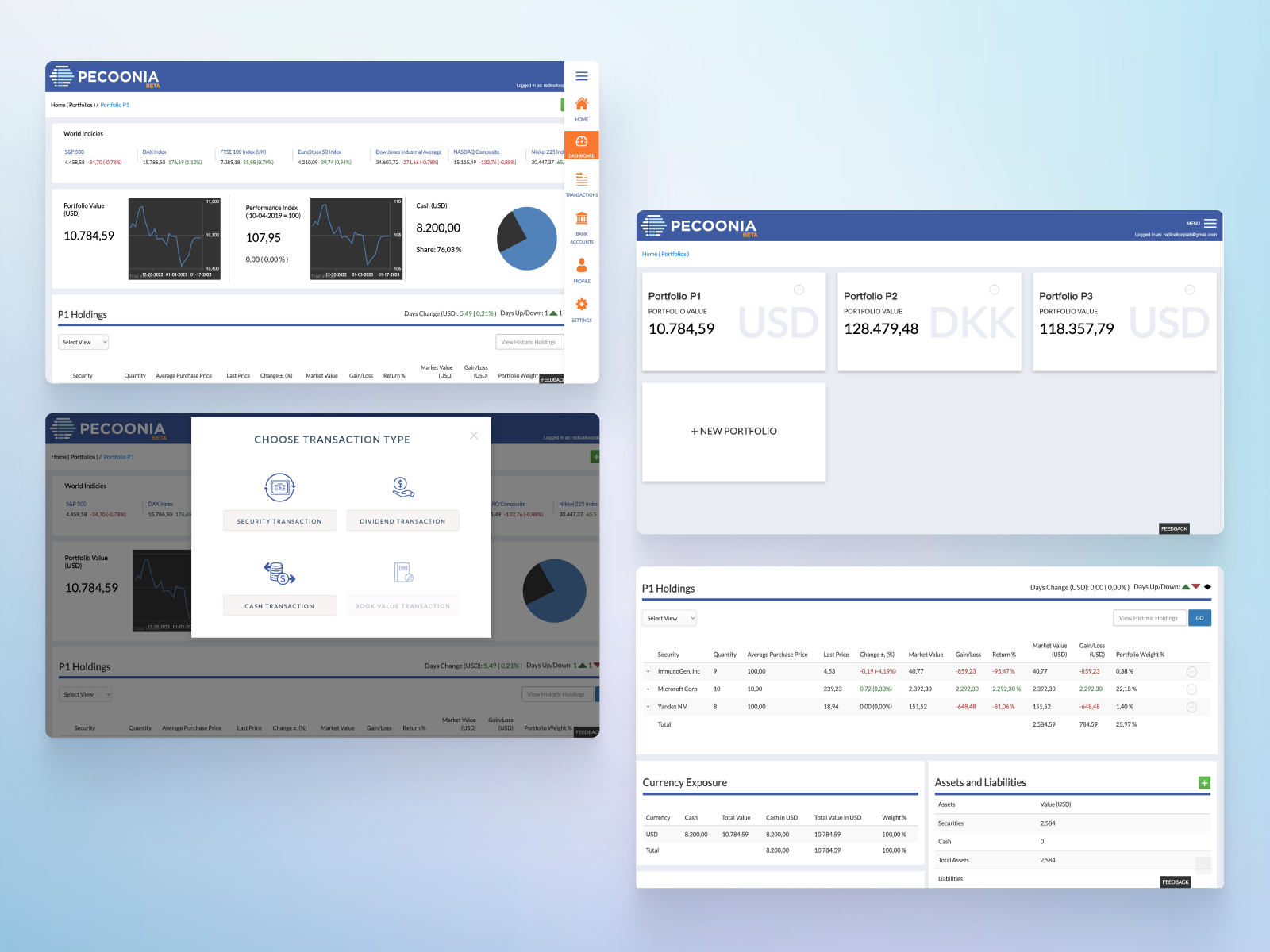Open the MENU hamburger on the portfolios page

pyautogui.click(x=1210, y=224)
